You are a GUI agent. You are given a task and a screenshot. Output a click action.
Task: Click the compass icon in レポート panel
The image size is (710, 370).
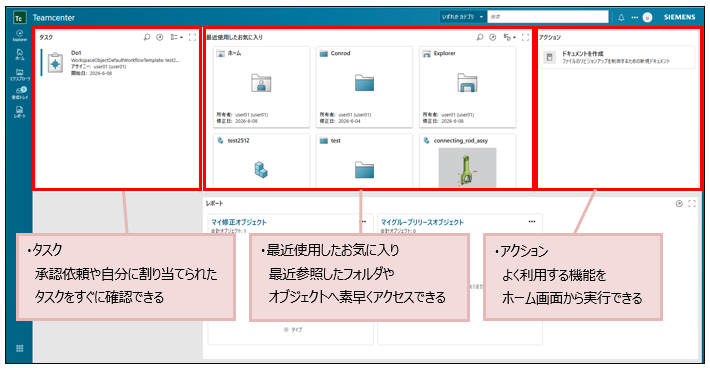click(x=679, y=204)
